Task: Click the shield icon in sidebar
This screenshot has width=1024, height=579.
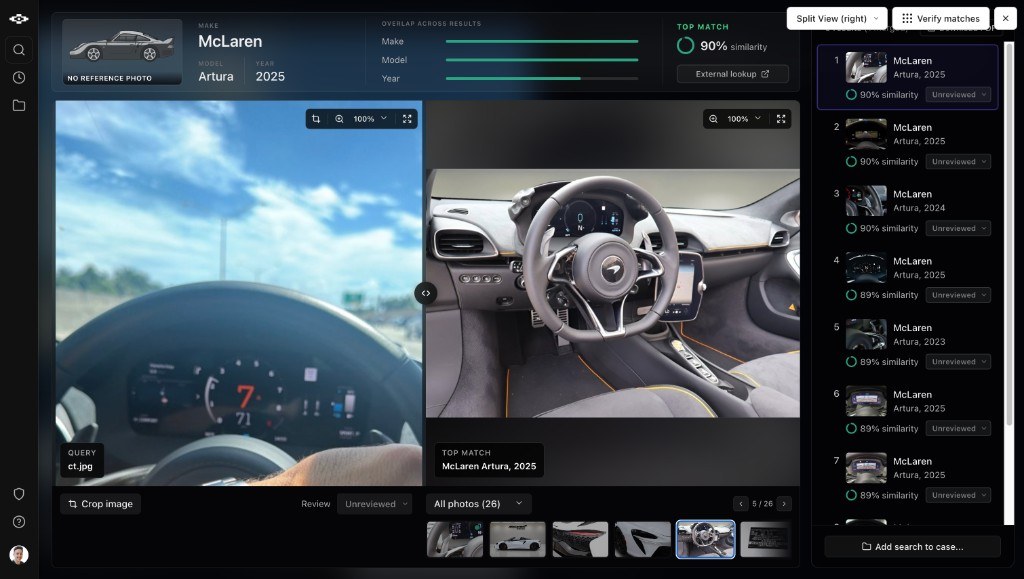Action: click(x=19, y=494)
